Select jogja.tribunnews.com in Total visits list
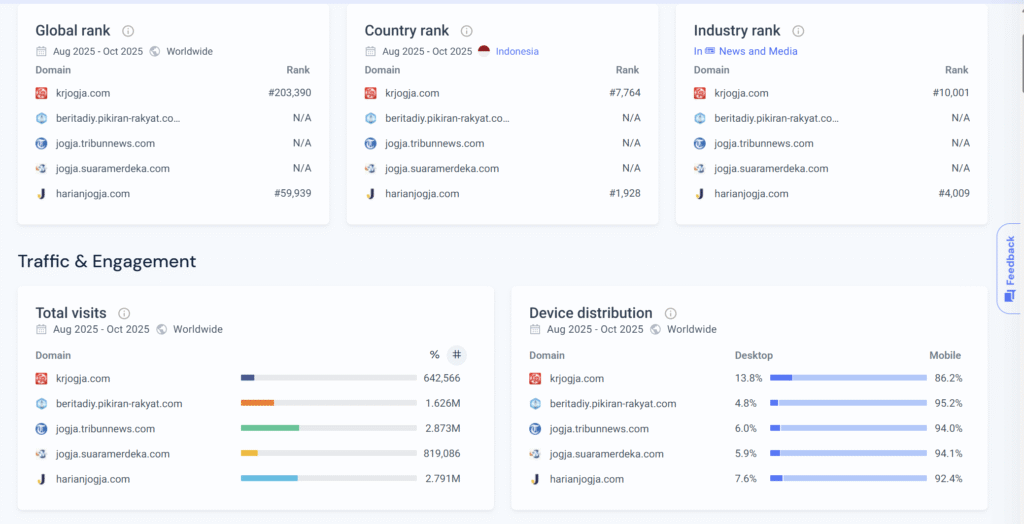 pos(105,429)
